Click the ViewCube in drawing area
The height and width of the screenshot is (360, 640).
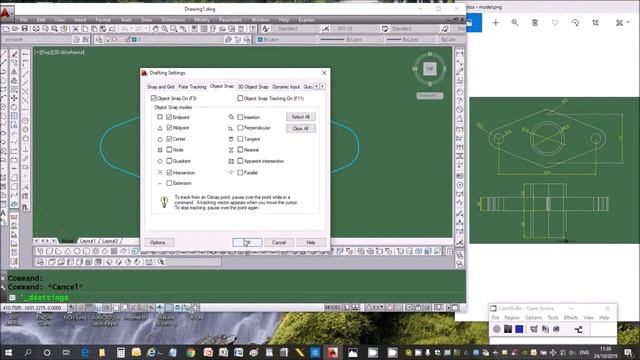coord(429,69)
